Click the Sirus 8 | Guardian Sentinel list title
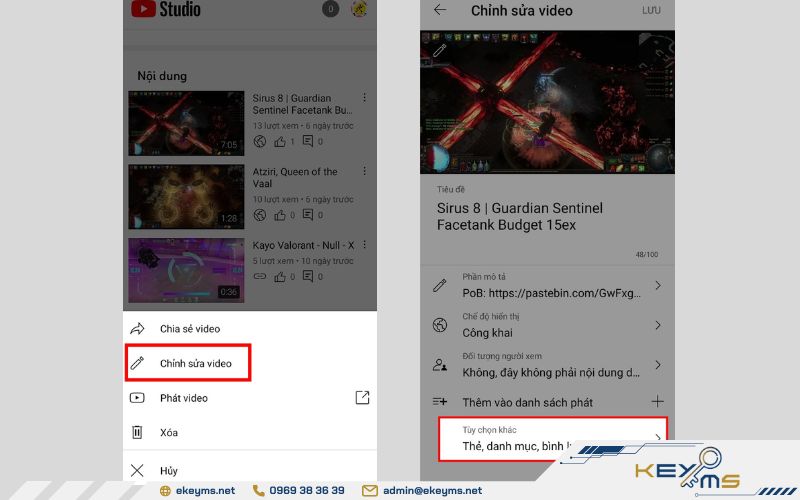Image resolution: width=800 pixels, height=500 pixels. 303,104
